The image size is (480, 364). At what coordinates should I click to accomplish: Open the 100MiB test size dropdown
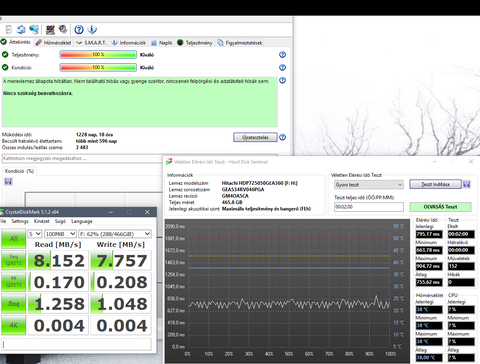[61, 234]
